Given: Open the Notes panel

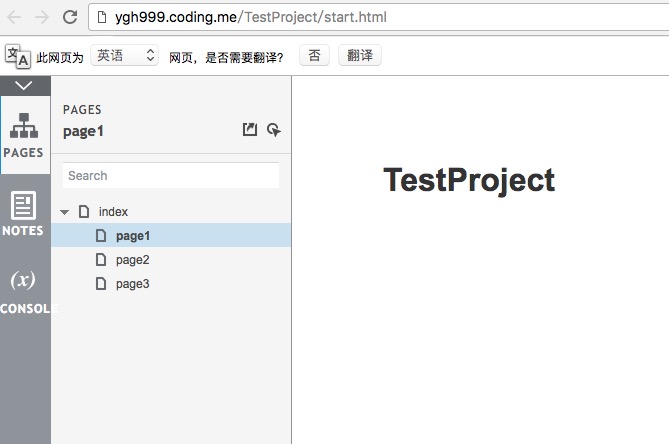Looking at the screenshot, I should (24, 213).
